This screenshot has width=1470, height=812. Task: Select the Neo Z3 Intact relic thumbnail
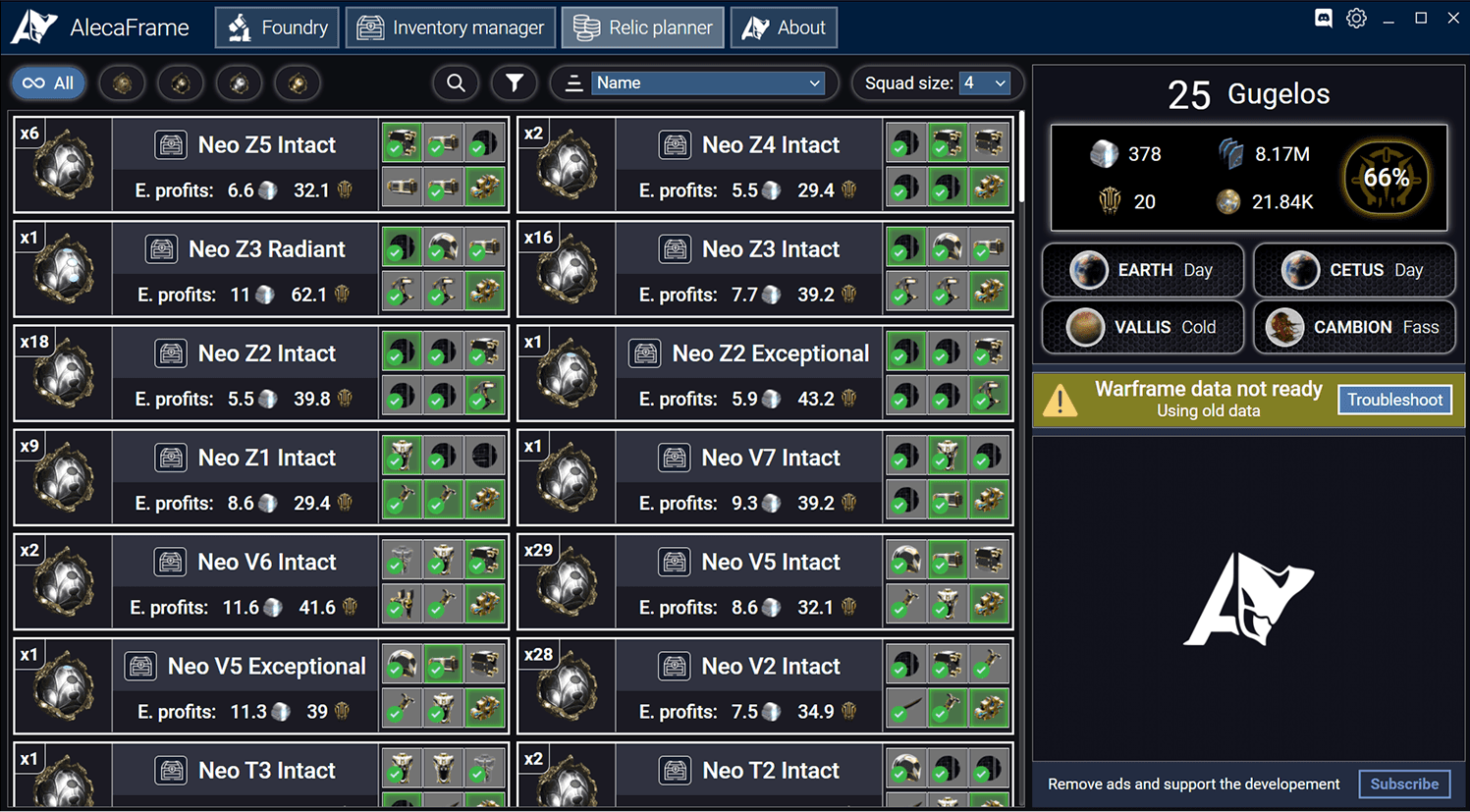click(568, 270)
